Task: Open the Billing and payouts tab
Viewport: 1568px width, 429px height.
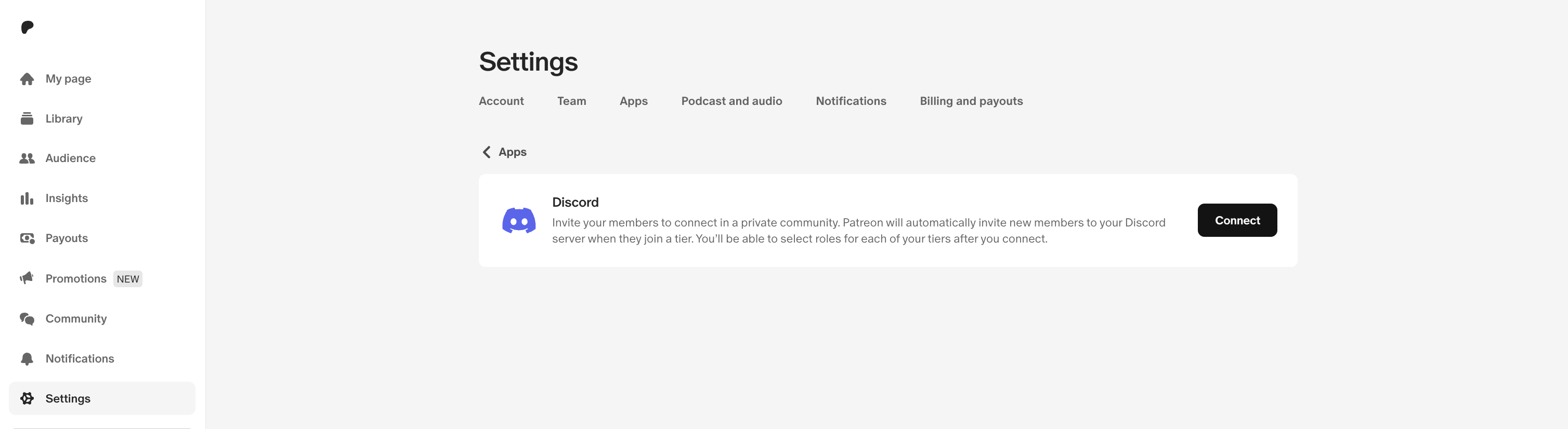Action: coord(971,101)
